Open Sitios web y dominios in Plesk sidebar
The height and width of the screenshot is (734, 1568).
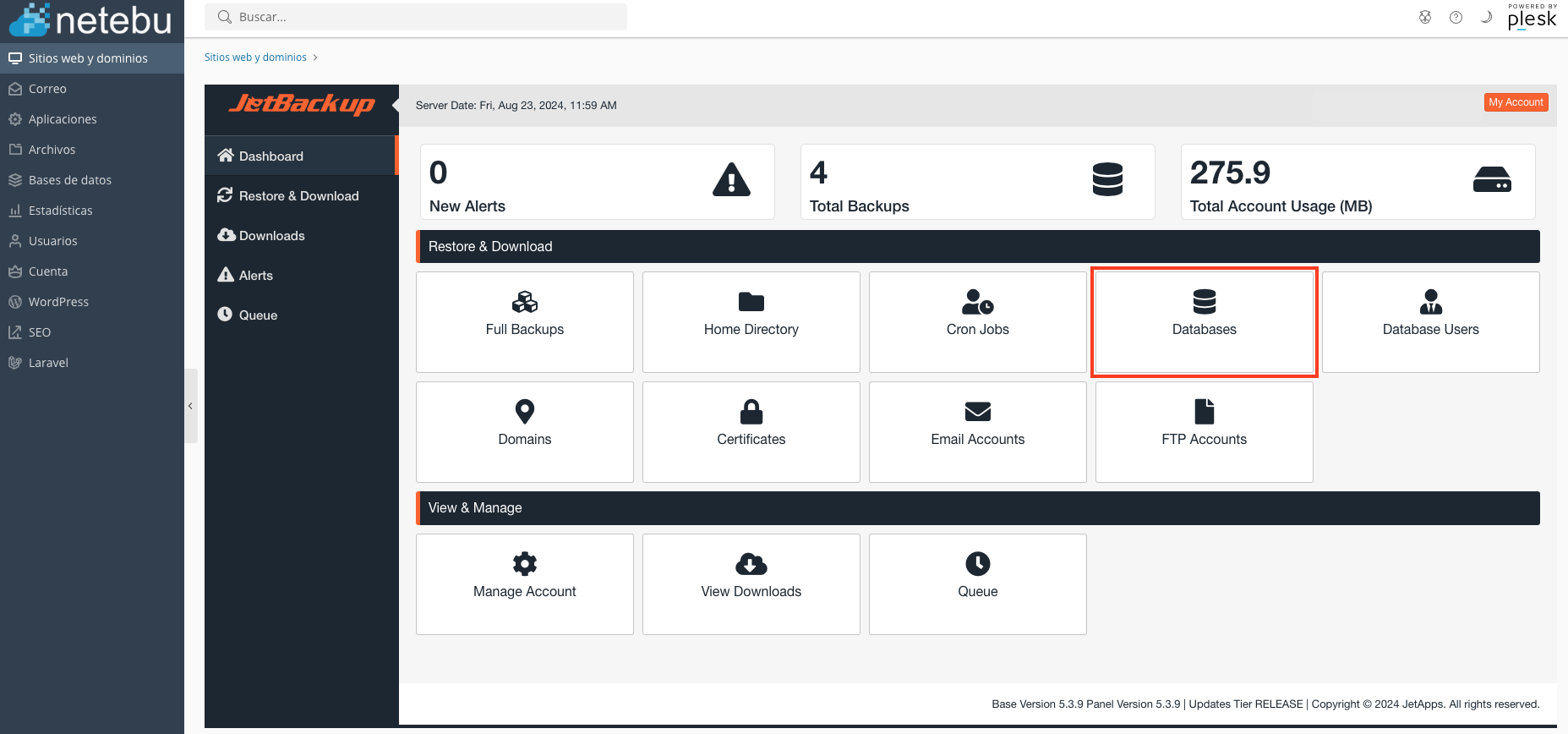(x=92, y=58)
